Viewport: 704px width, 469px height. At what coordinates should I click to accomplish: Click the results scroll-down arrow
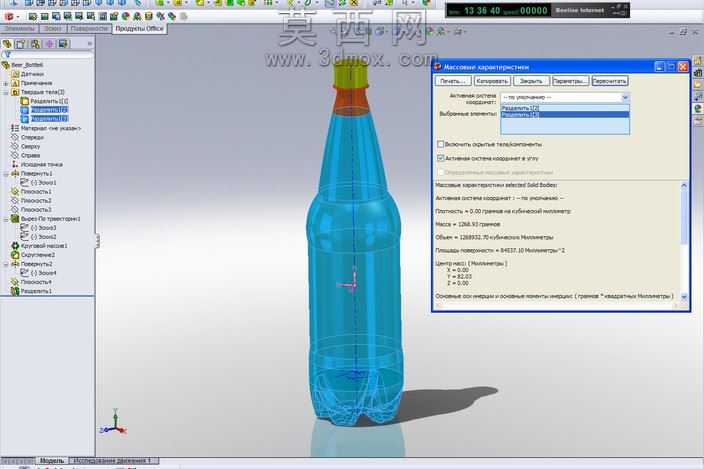coord(684,297)
